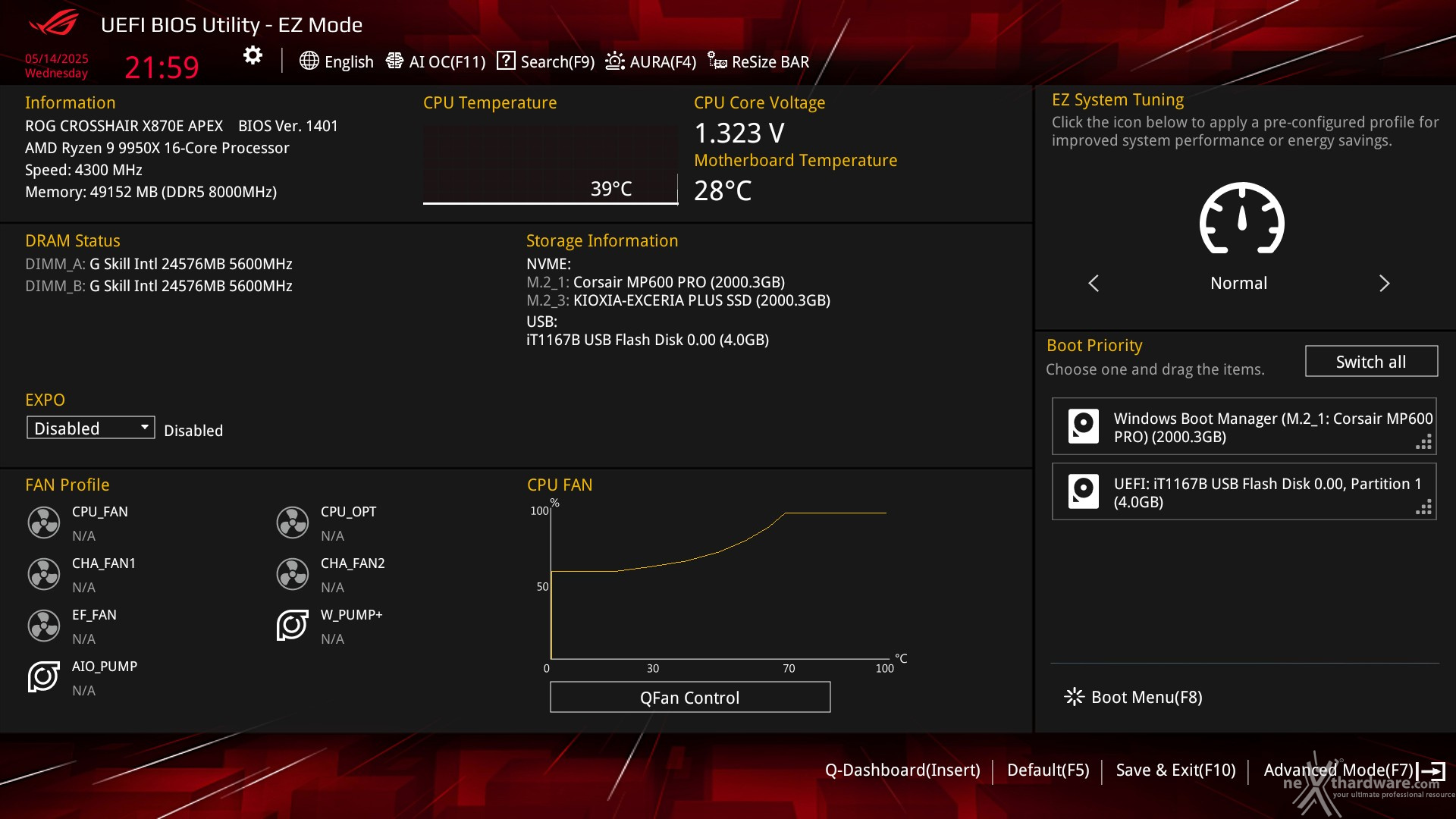The height and width of the screenshot is (819, 1456).
Task: Click the AMD Ryzen 9 9950X processor line
Action: 157,148
